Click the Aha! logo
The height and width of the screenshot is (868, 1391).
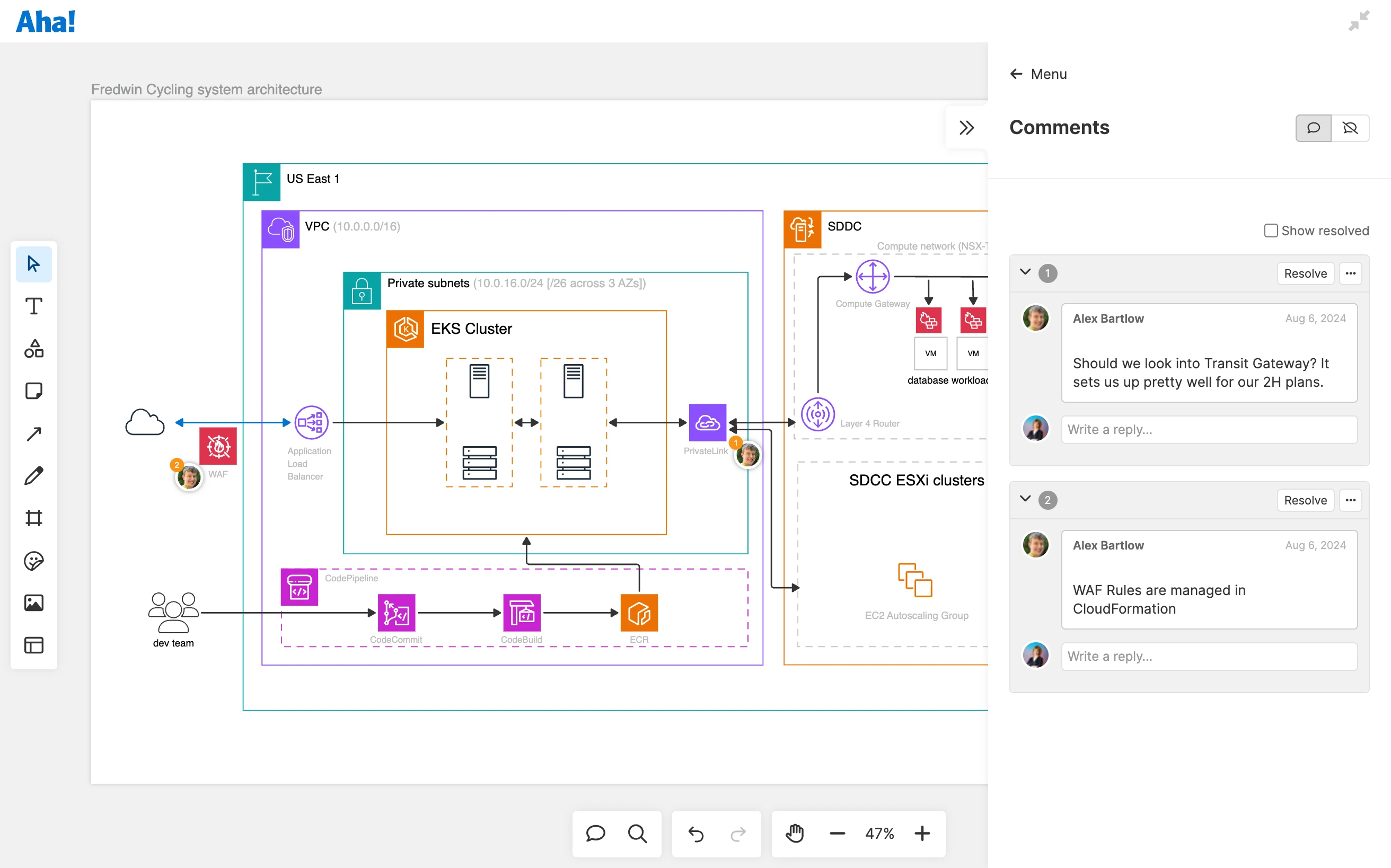(x=45, y=21)
